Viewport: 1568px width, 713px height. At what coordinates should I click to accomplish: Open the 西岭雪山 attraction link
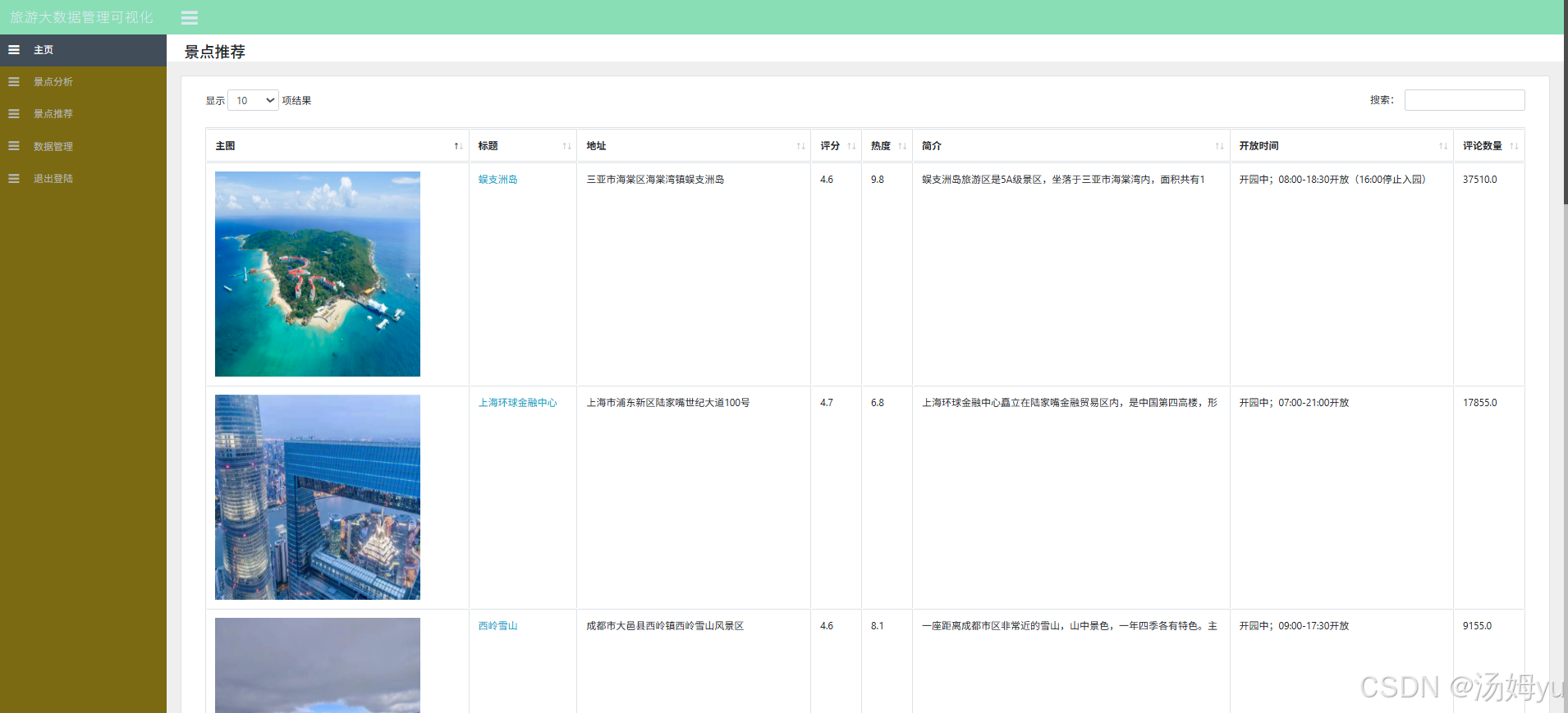click(497, 626)
